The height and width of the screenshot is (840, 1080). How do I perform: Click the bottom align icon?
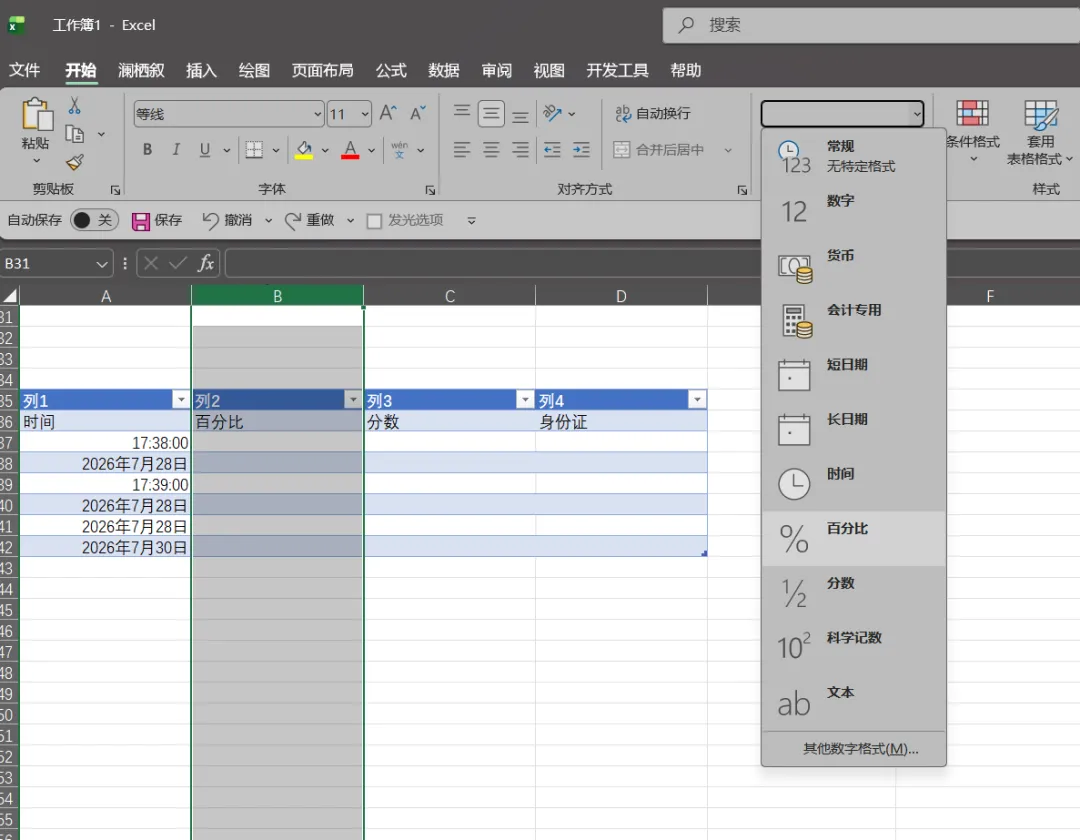[521, 115]
